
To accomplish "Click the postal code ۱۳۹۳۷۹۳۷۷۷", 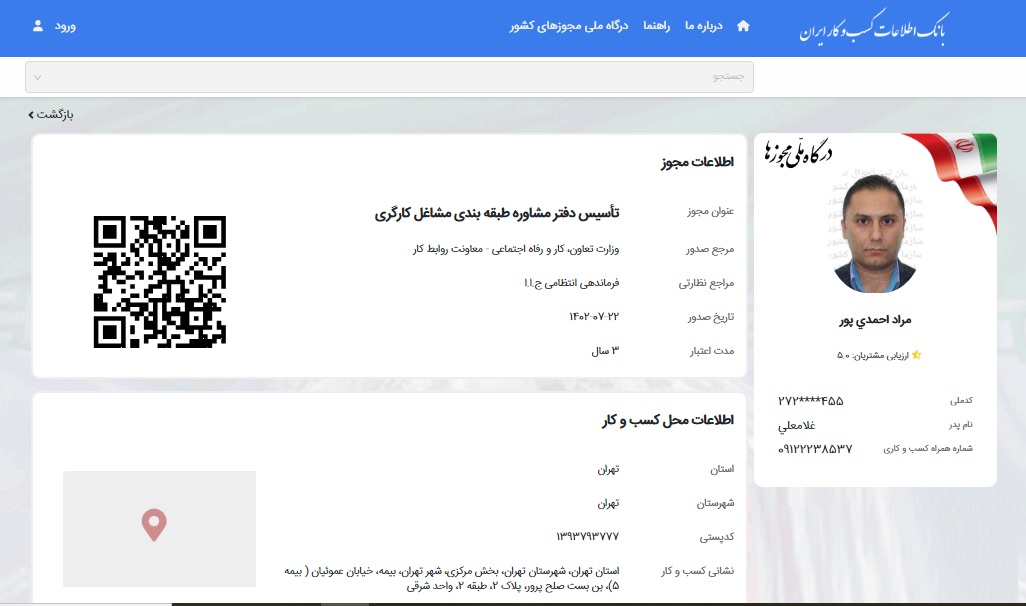I will click(588, 537).
